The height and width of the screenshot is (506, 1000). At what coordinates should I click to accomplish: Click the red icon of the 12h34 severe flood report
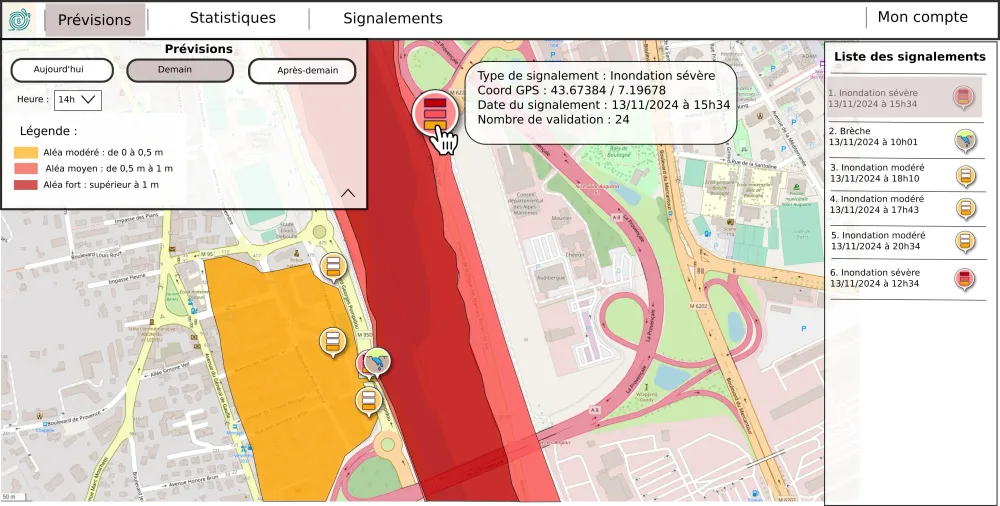(965, 279)
